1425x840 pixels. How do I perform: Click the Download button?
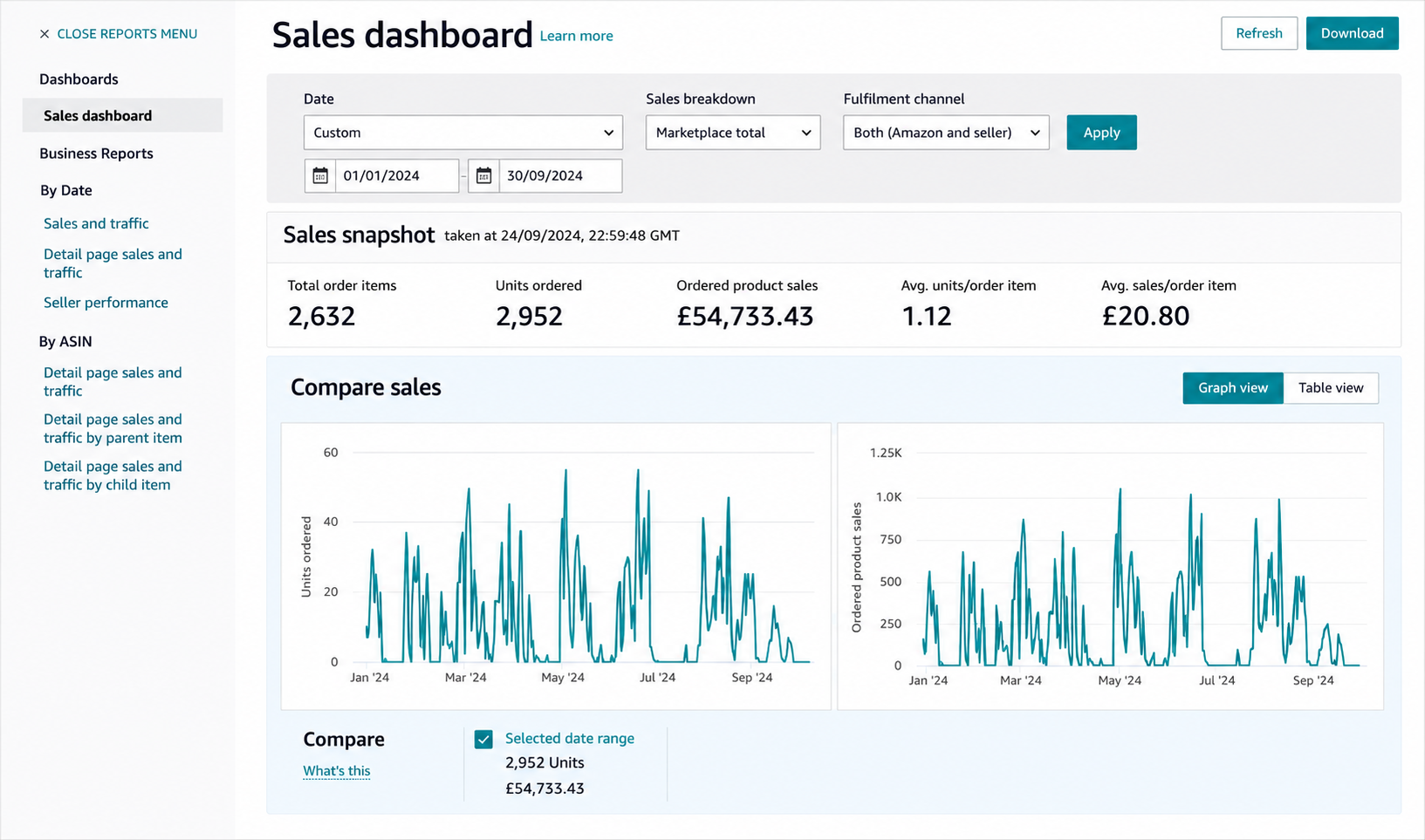pyautogui.click(x=1352, y=33)
